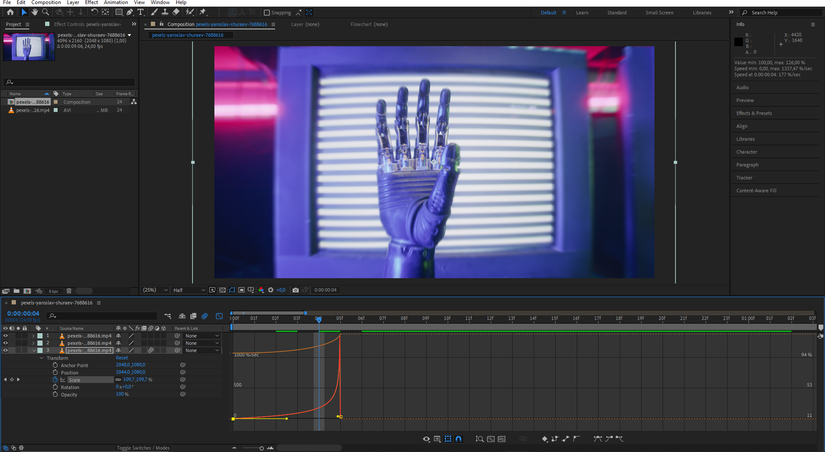Click the current time indicator playhead

[x=318, y=319]
